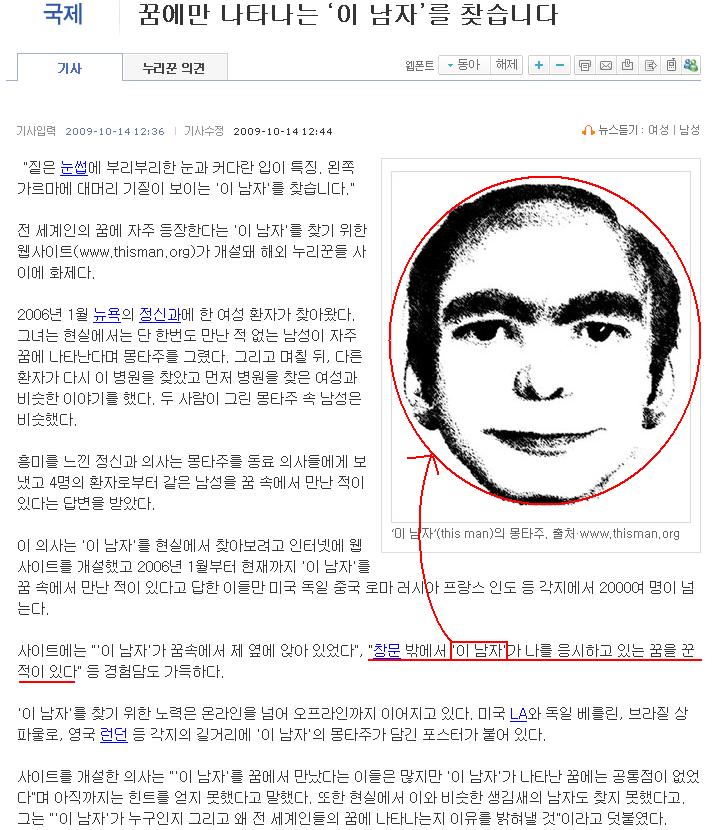
Task: Click the 'this man' montage image
Action: click(541, 347)
